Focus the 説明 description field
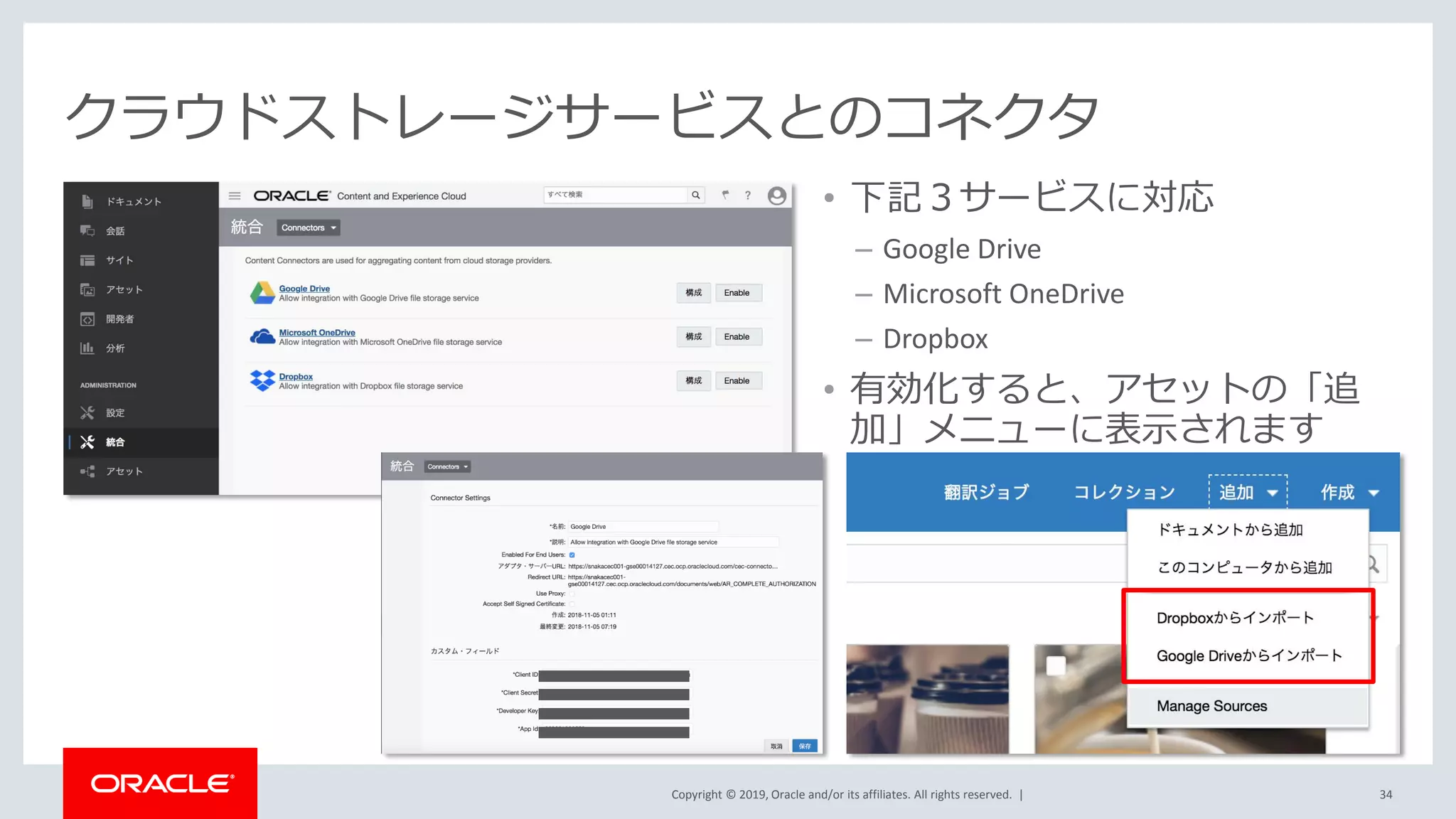The width and height of the screenshot is (1456, 819). pos(673,542)
